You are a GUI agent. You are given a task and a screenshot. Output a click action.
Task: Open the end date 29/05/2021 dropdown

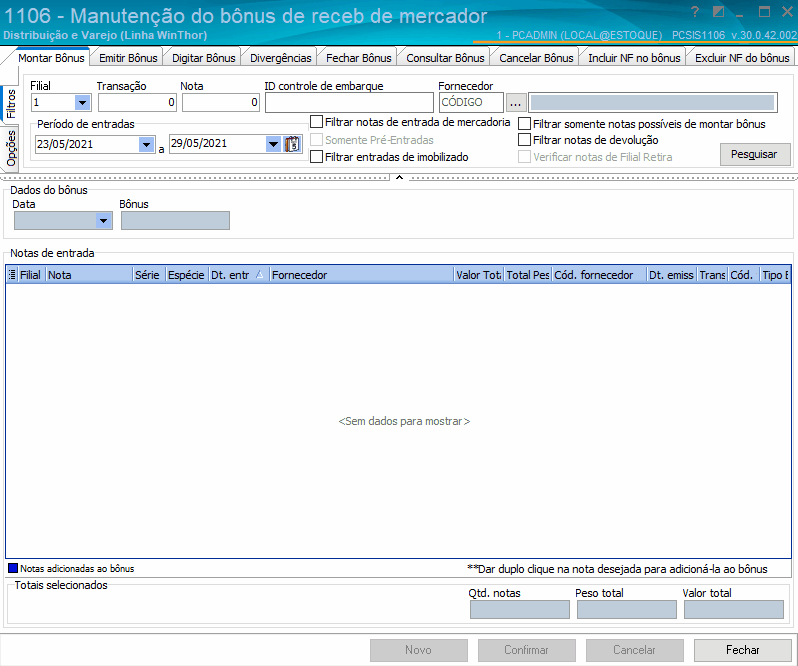[x=273, y=144]
